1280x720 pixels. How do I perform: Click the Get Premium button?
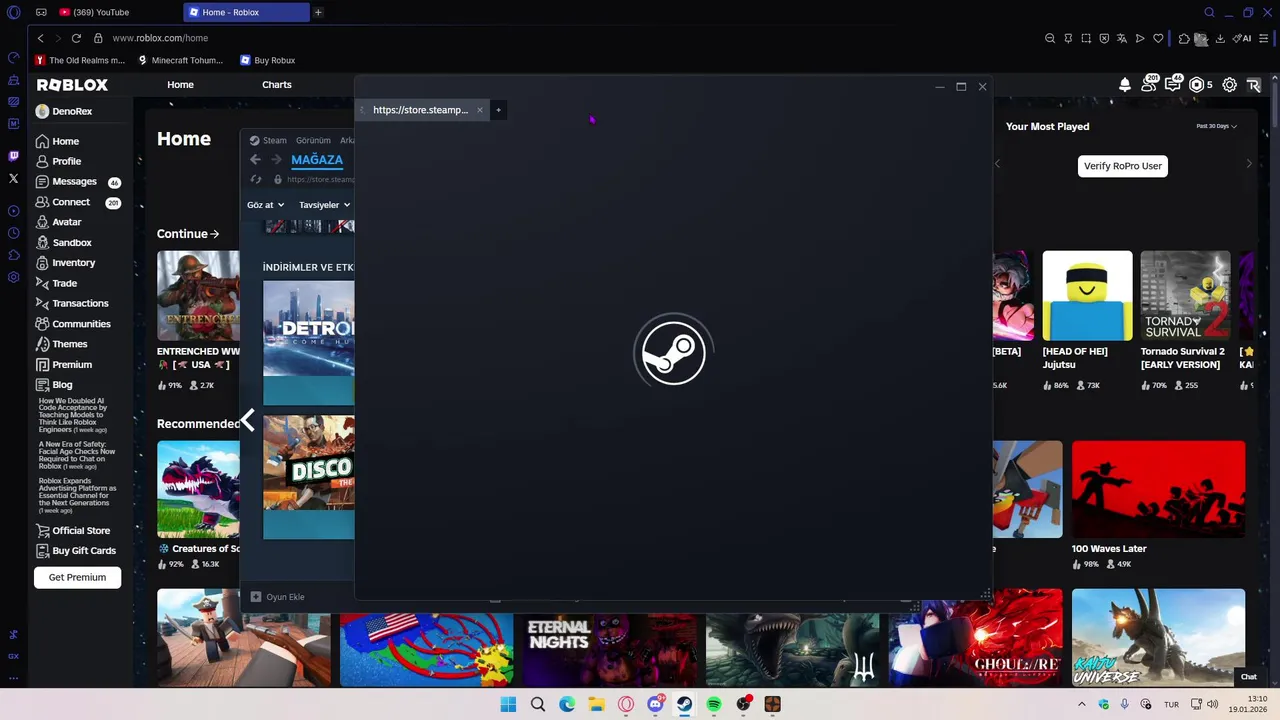coord(77,577)
